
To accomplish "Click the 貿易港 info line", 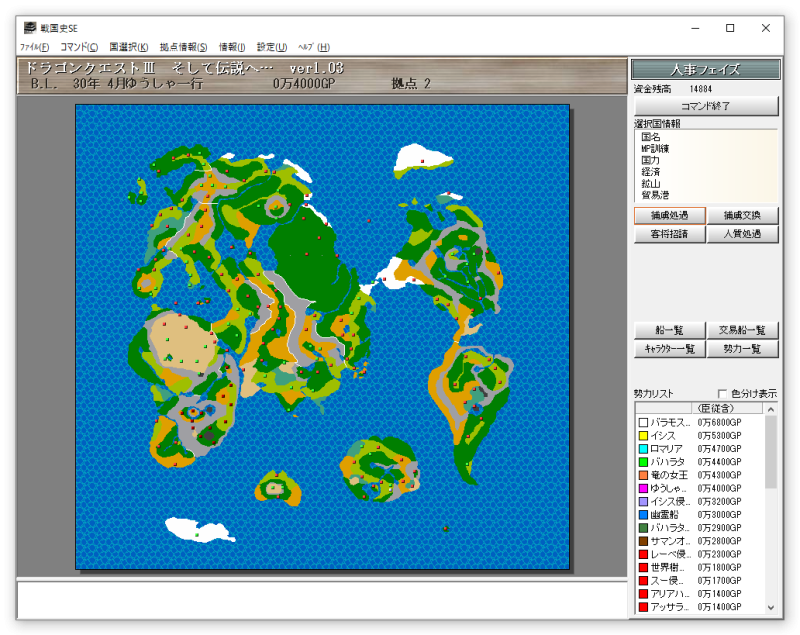I will (655, 195).
